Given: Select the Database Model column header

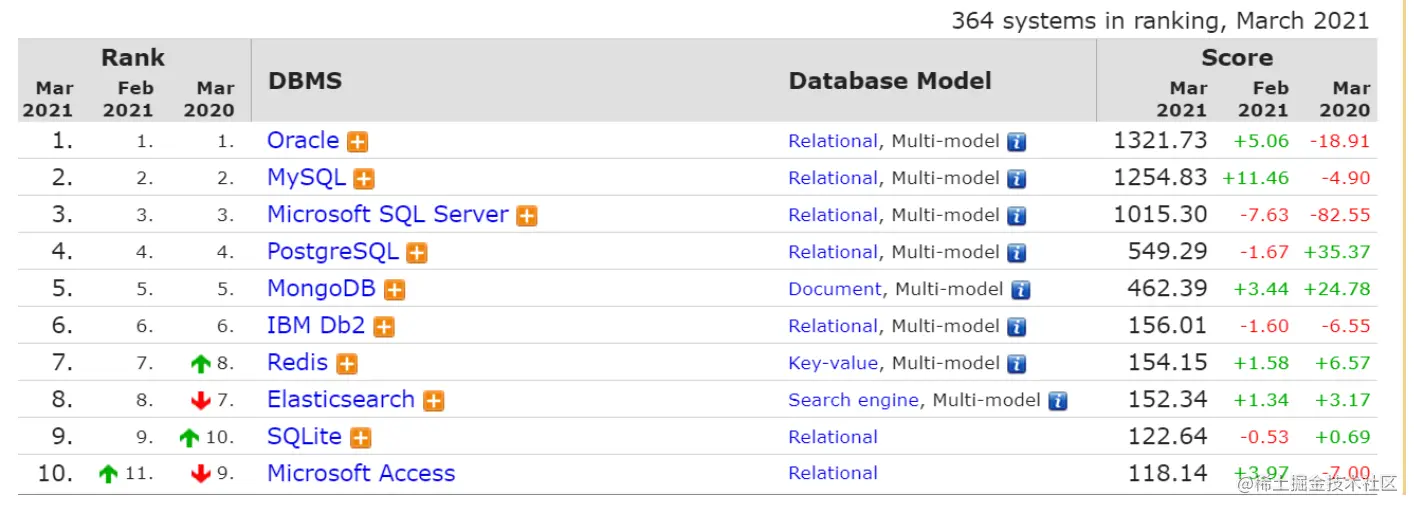Looking at the screenshot, I should 890,82.
